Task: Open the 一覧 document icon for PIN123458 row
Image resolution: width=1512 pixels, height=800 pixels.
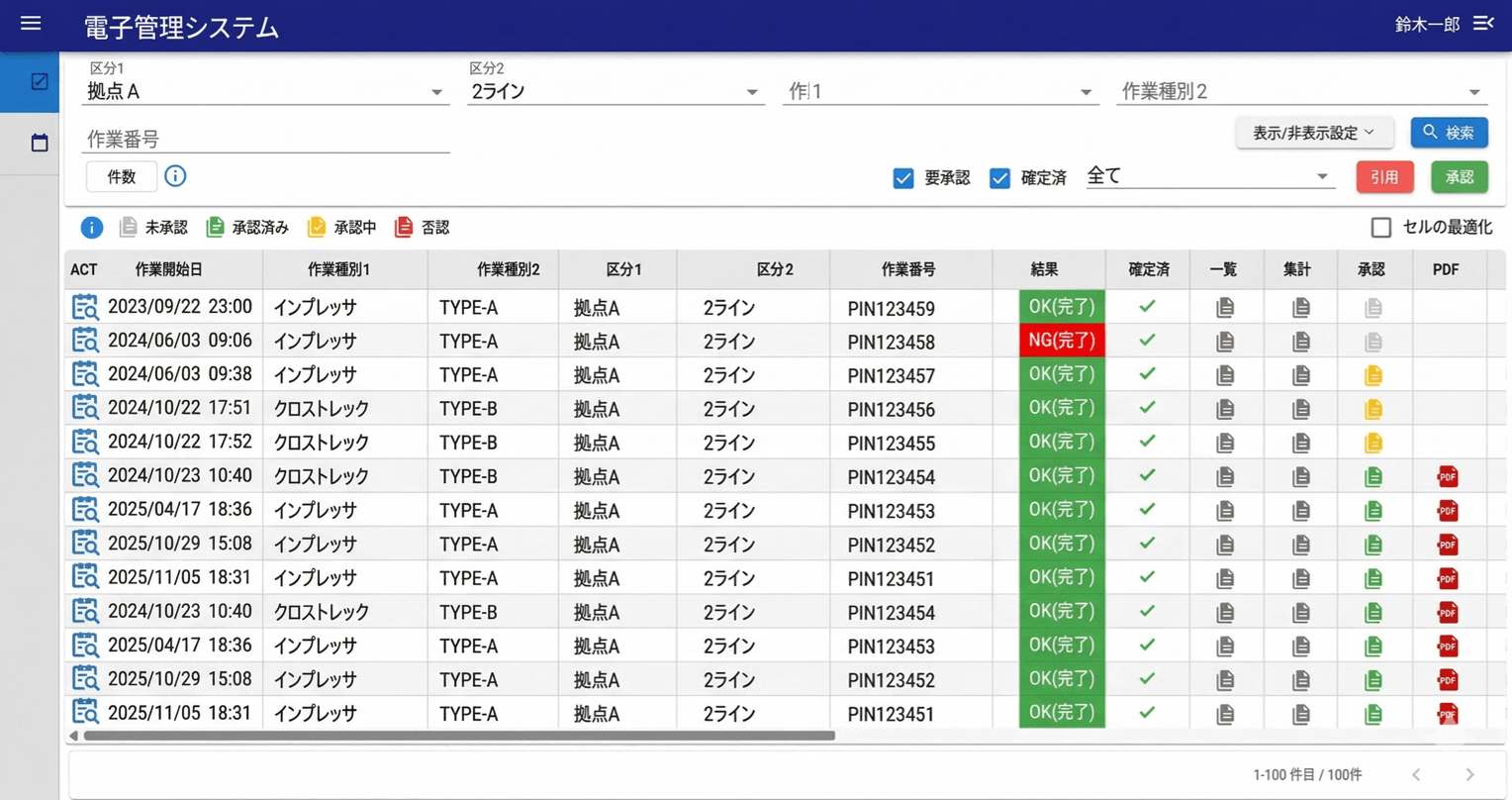Action: [x=1225, y=342]
